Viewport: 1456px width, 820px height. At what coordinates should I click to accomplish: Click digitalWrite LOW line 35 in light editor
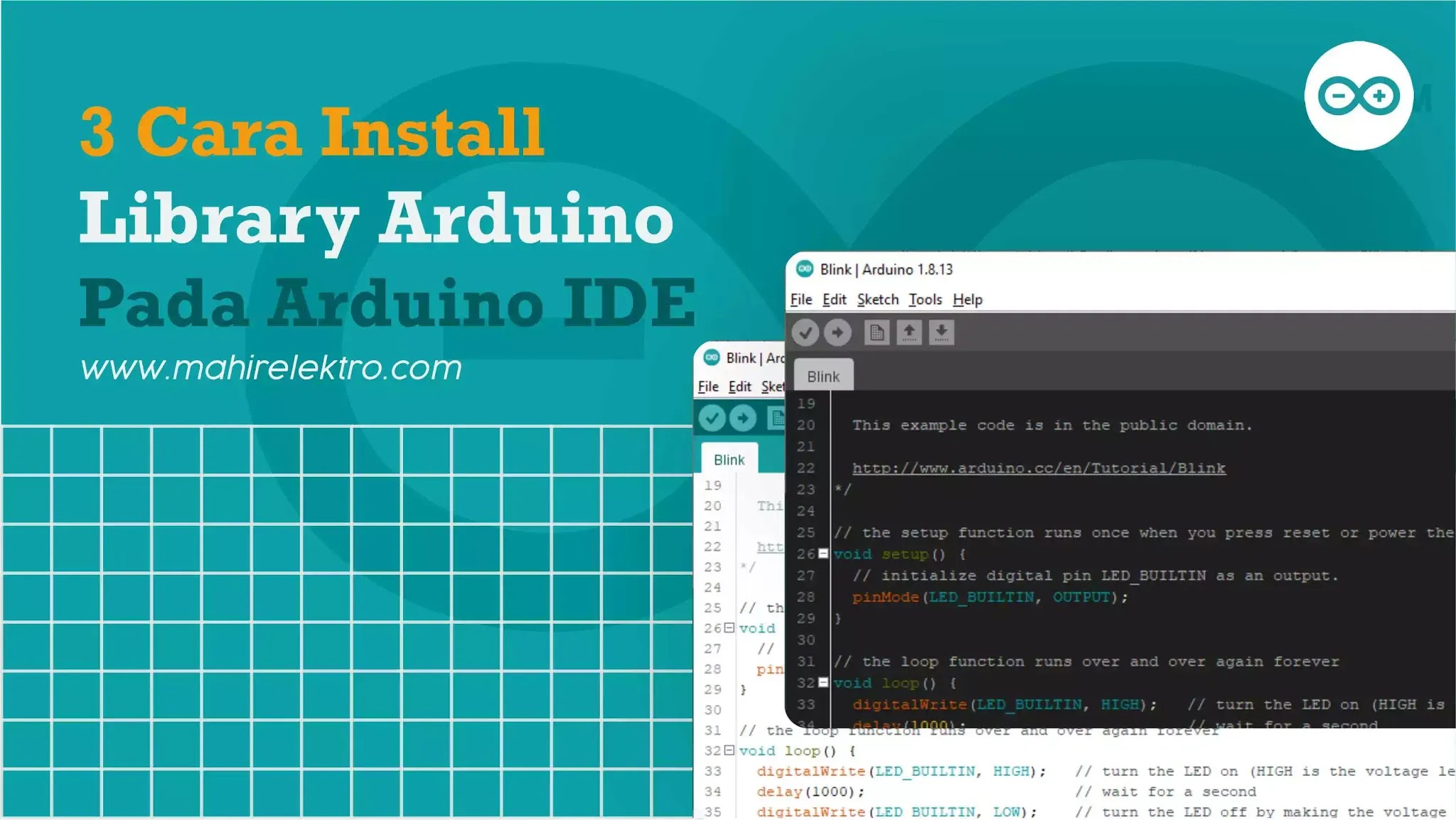[896, 811]
